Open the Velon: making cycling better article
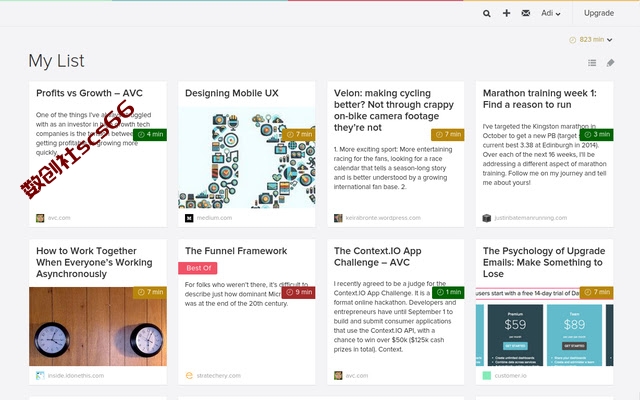This screenshot has width=640, height=400. (394, 110)
